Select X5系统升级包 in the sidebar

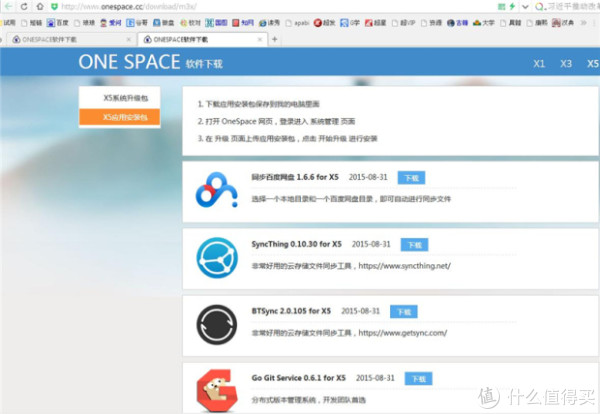[x=124, y=99]
